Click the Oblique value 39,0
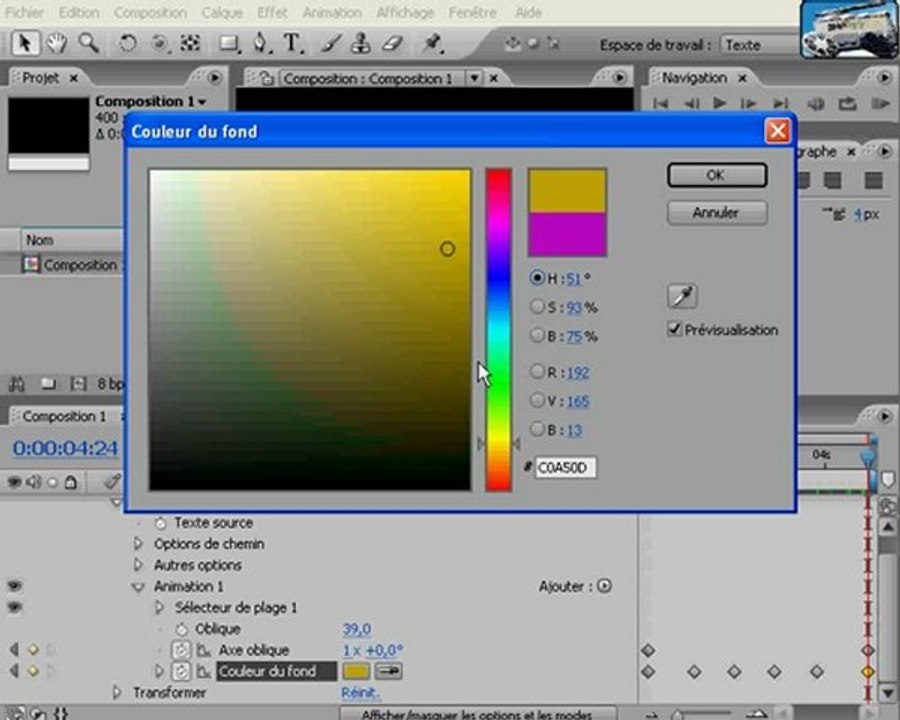Image resolution: width=900 pixels, height=720 pixels. 356,629
